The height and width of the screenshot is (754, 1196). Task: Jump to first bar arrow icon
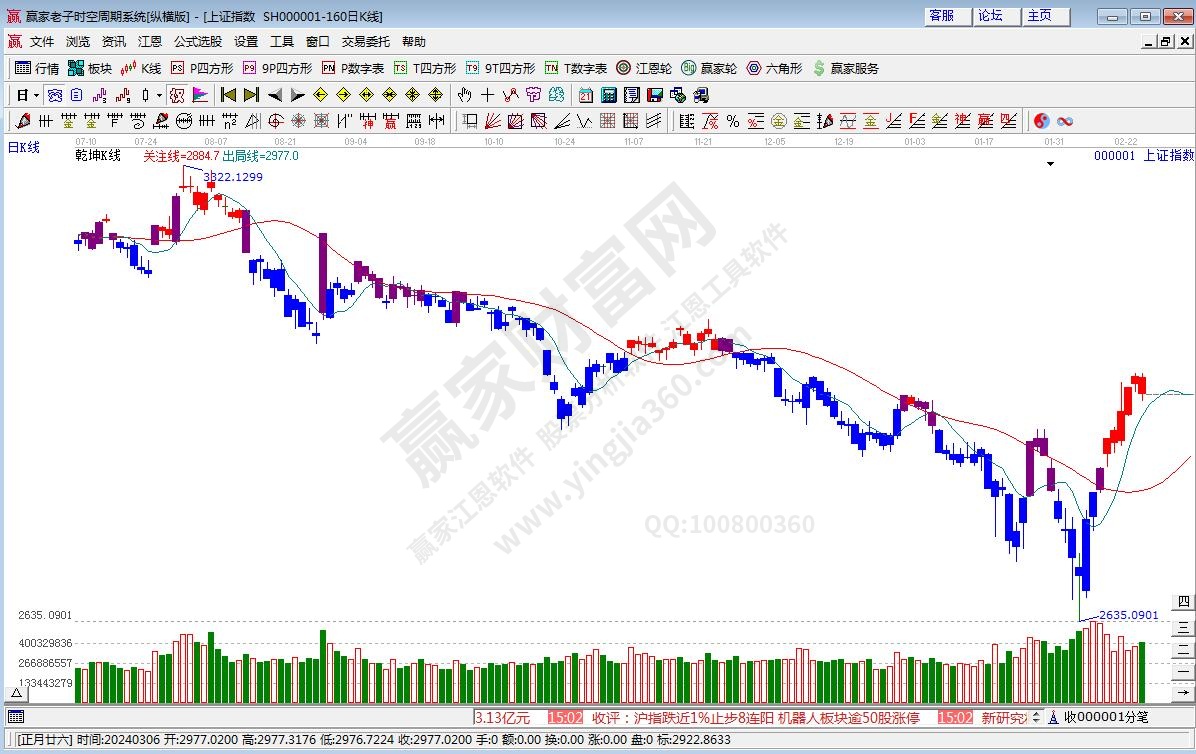click(x=228, y=95)
